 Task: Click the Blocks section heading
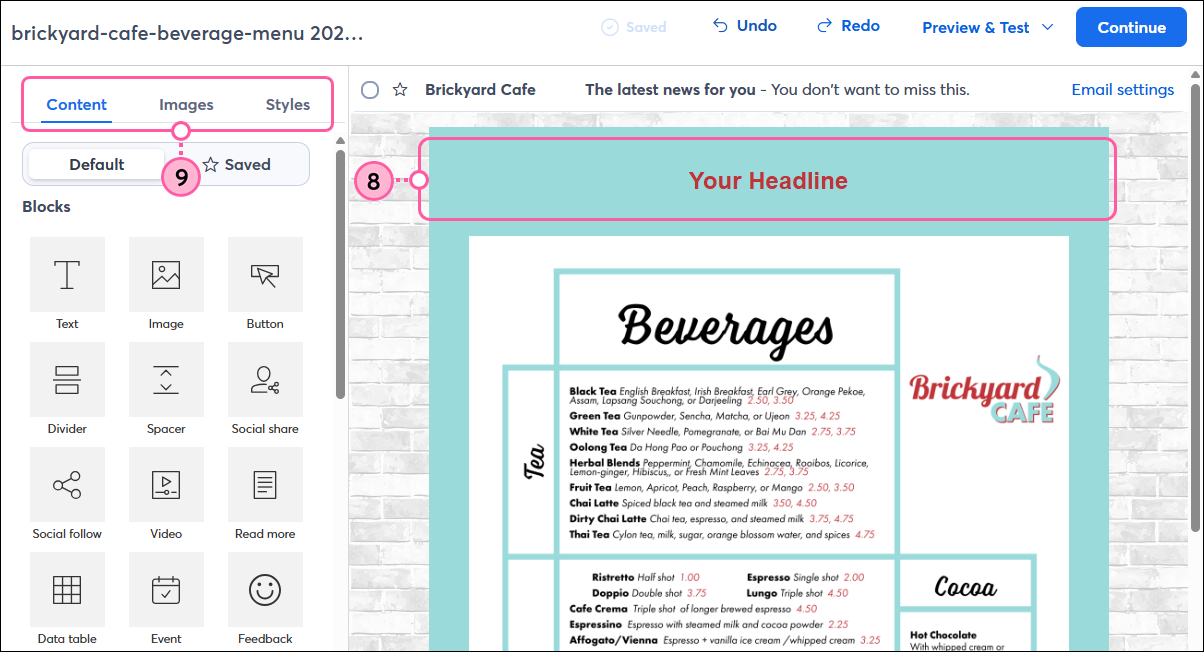click(46, 207)
